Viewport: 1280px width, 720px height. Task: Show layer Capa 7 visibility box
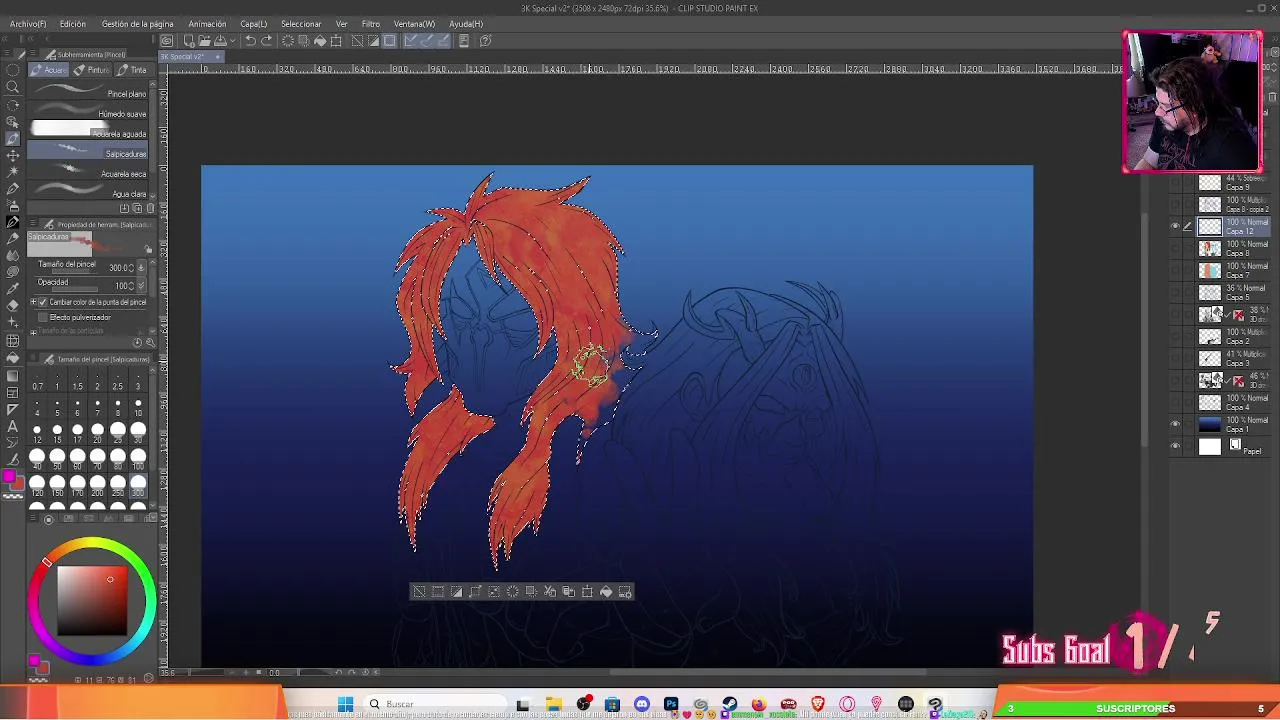(1175, 270)
